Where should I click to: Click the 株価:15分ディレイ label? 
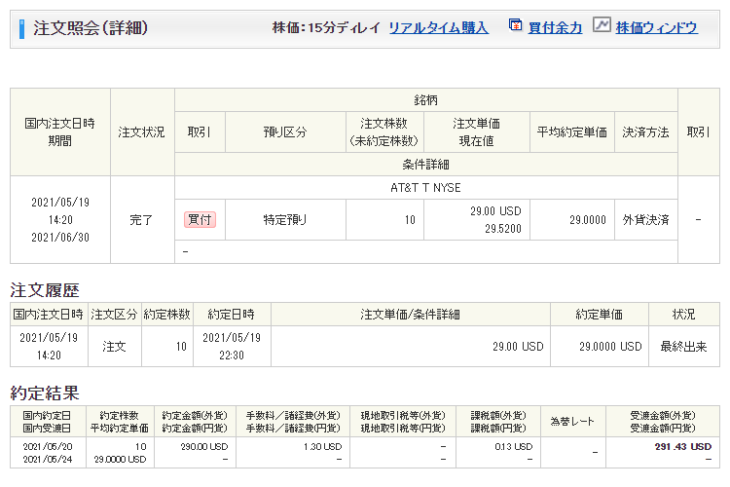click(x=326, y=28)
